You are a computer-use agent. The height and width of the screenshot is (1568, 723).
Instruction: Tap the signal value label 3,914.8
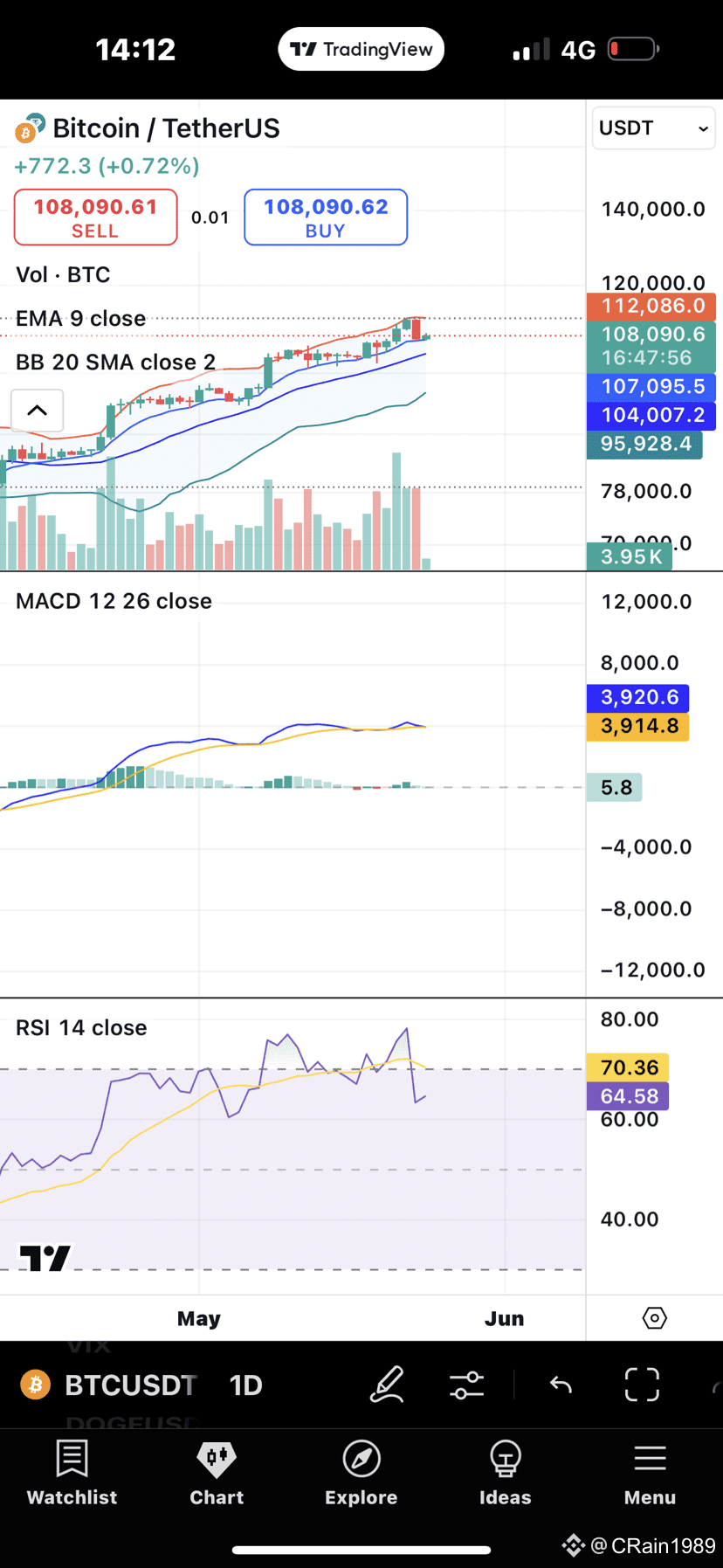[638, 726]
